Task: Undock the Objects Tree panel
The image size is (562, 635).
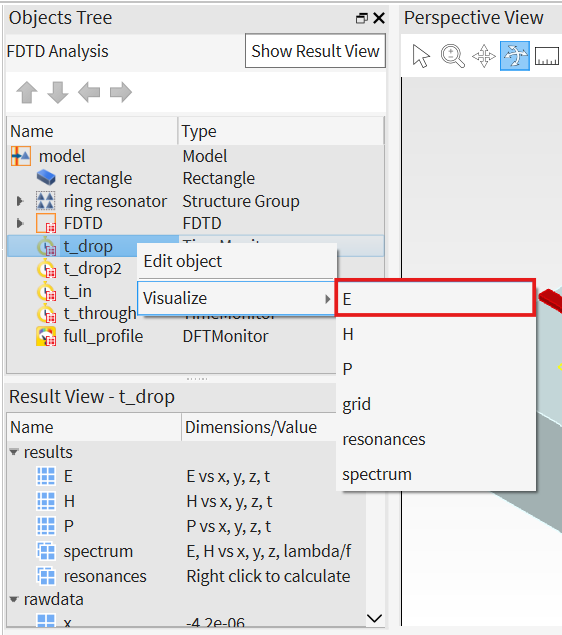Action: 362,18
